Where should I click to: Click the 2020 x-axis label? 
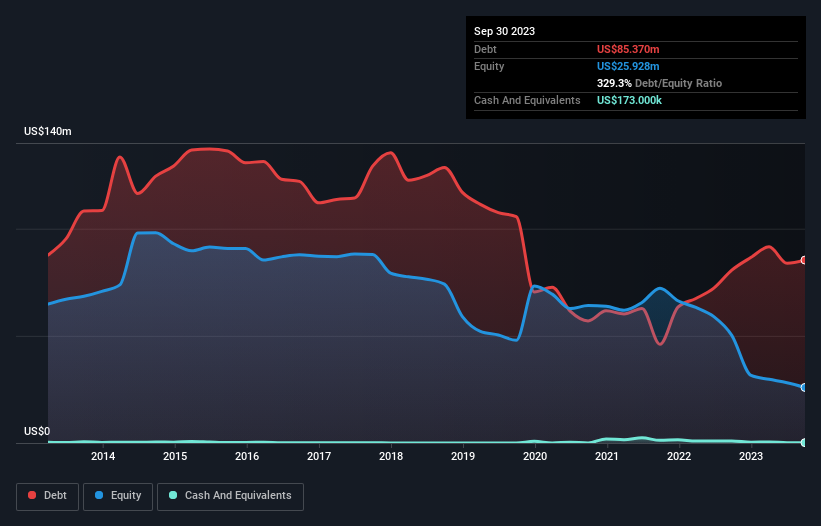click(535, 456)
